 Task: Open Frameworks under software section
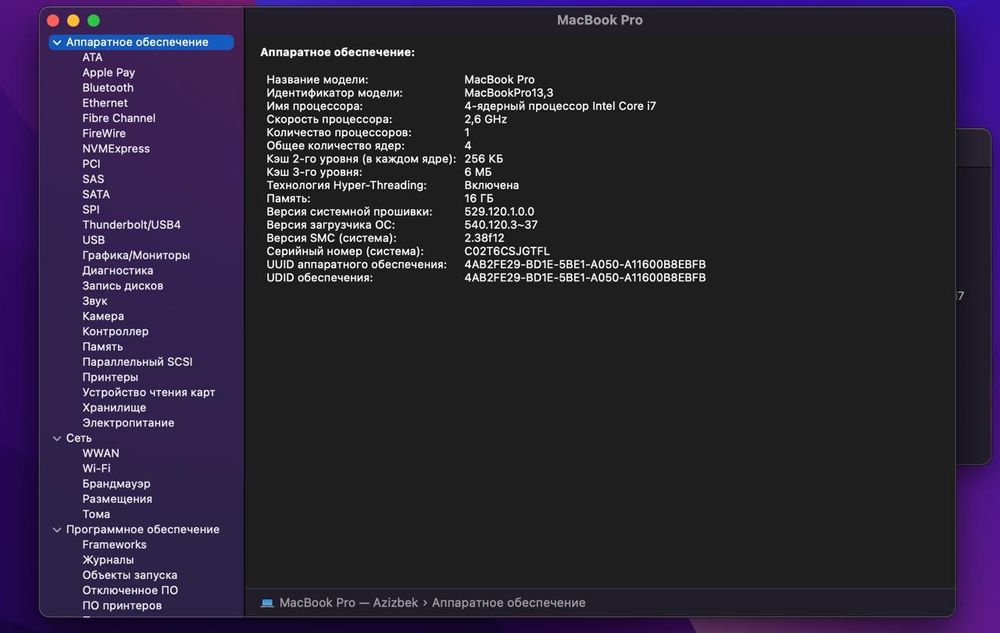coord(114,545)
